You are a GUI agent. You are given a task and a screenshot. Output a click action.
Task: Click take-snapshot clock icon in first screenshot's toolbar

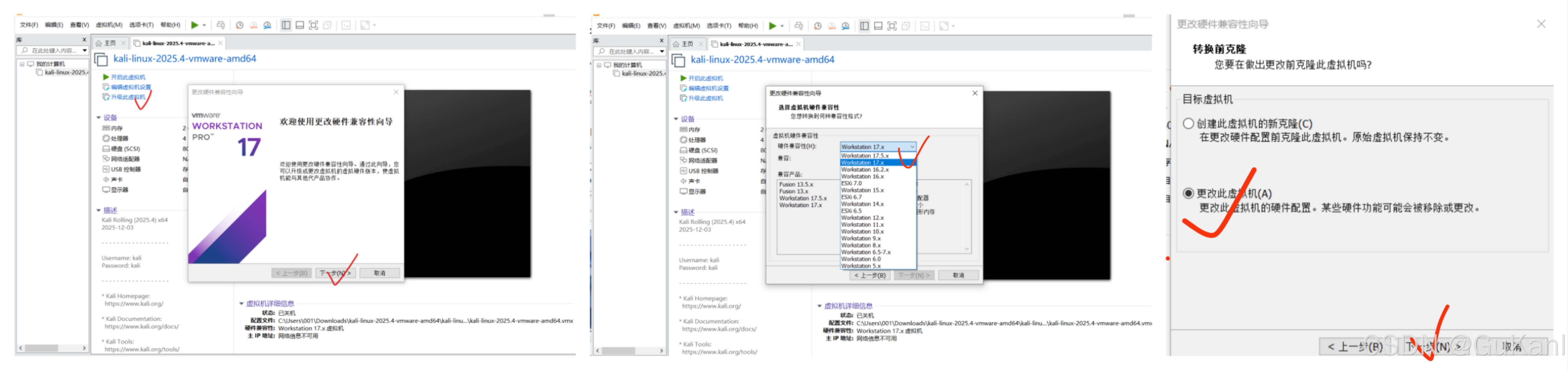click(x=240, y=25)
